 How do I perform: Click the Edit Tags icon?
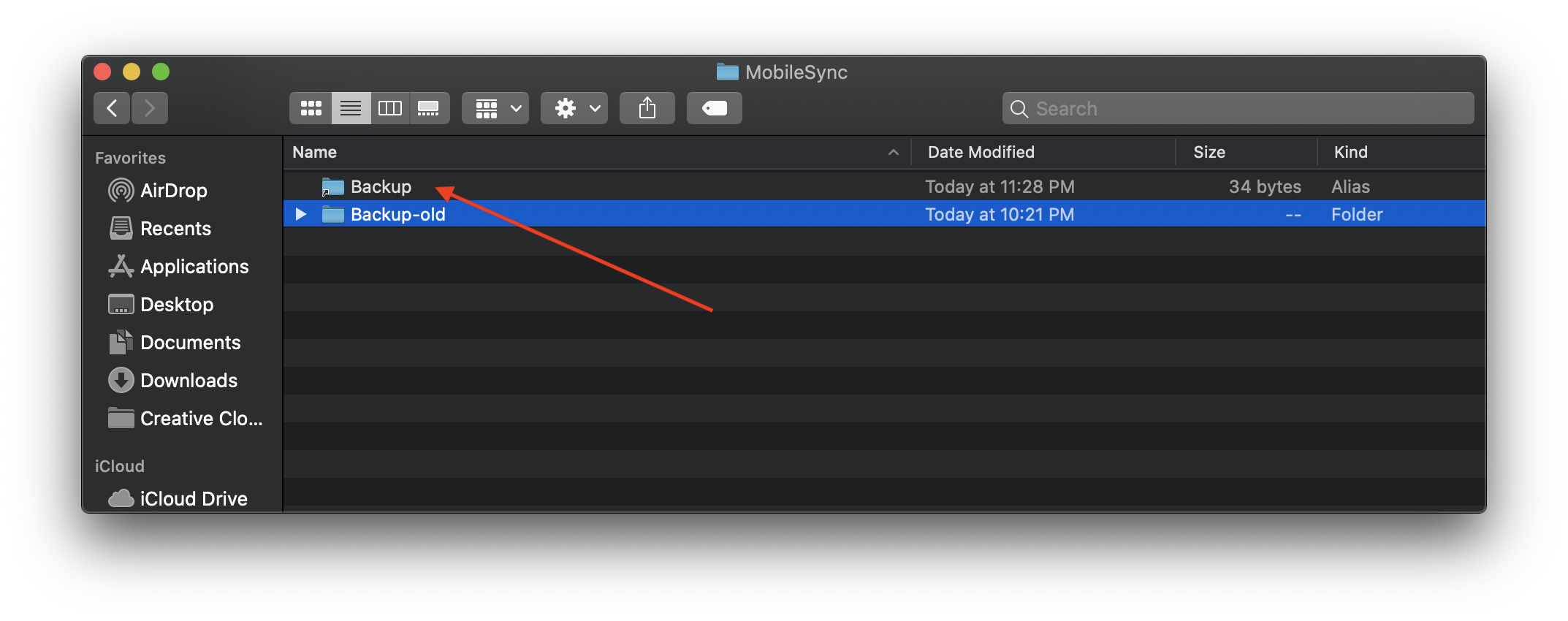tap(714, 108)
